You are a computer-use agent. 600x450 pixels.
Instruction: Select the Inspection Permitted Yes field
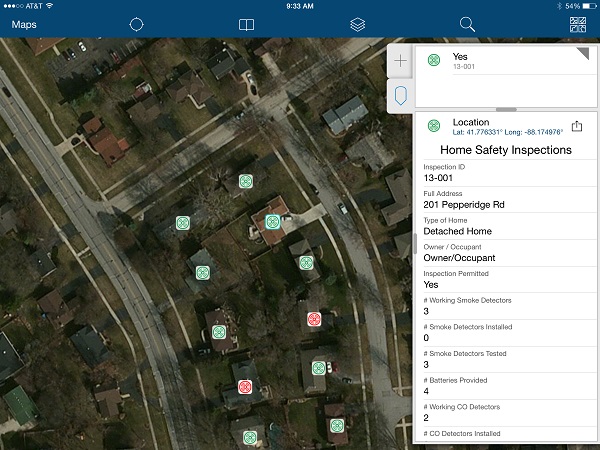pyautogui.click(x=509, y=280)
